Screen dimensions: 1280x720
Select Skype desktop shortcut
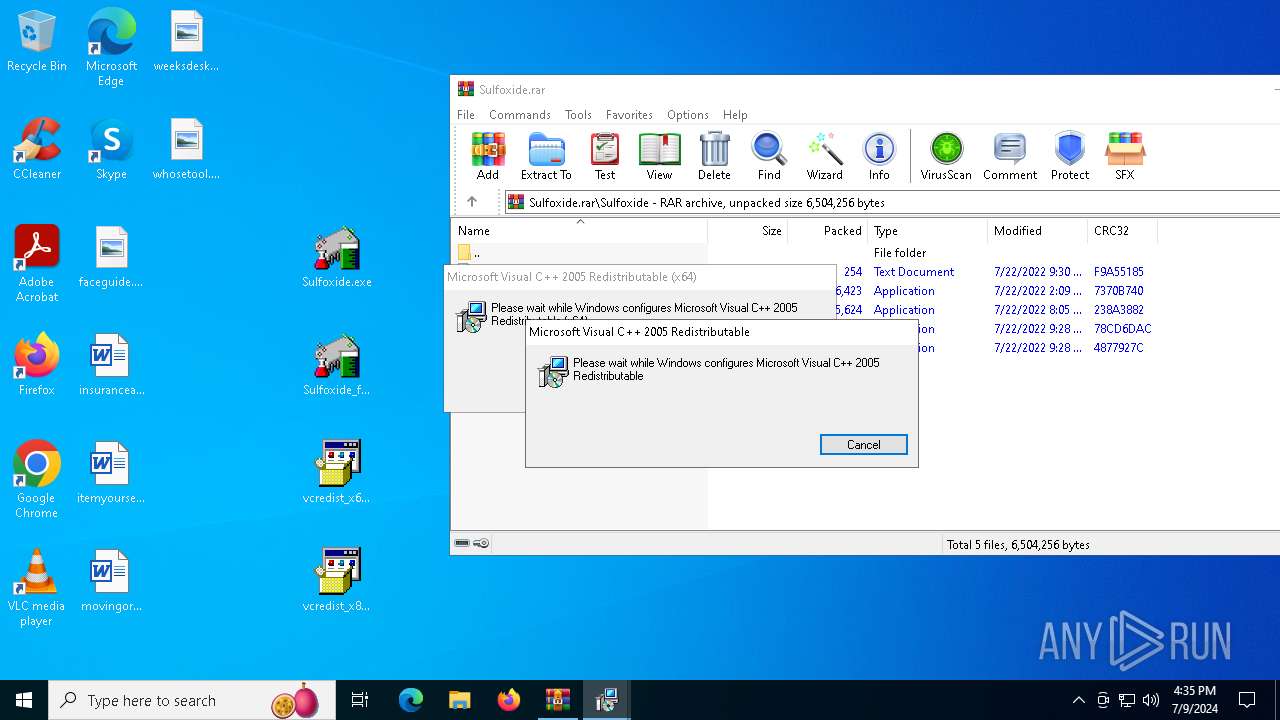pyautogui.click(x=111, y=149)
